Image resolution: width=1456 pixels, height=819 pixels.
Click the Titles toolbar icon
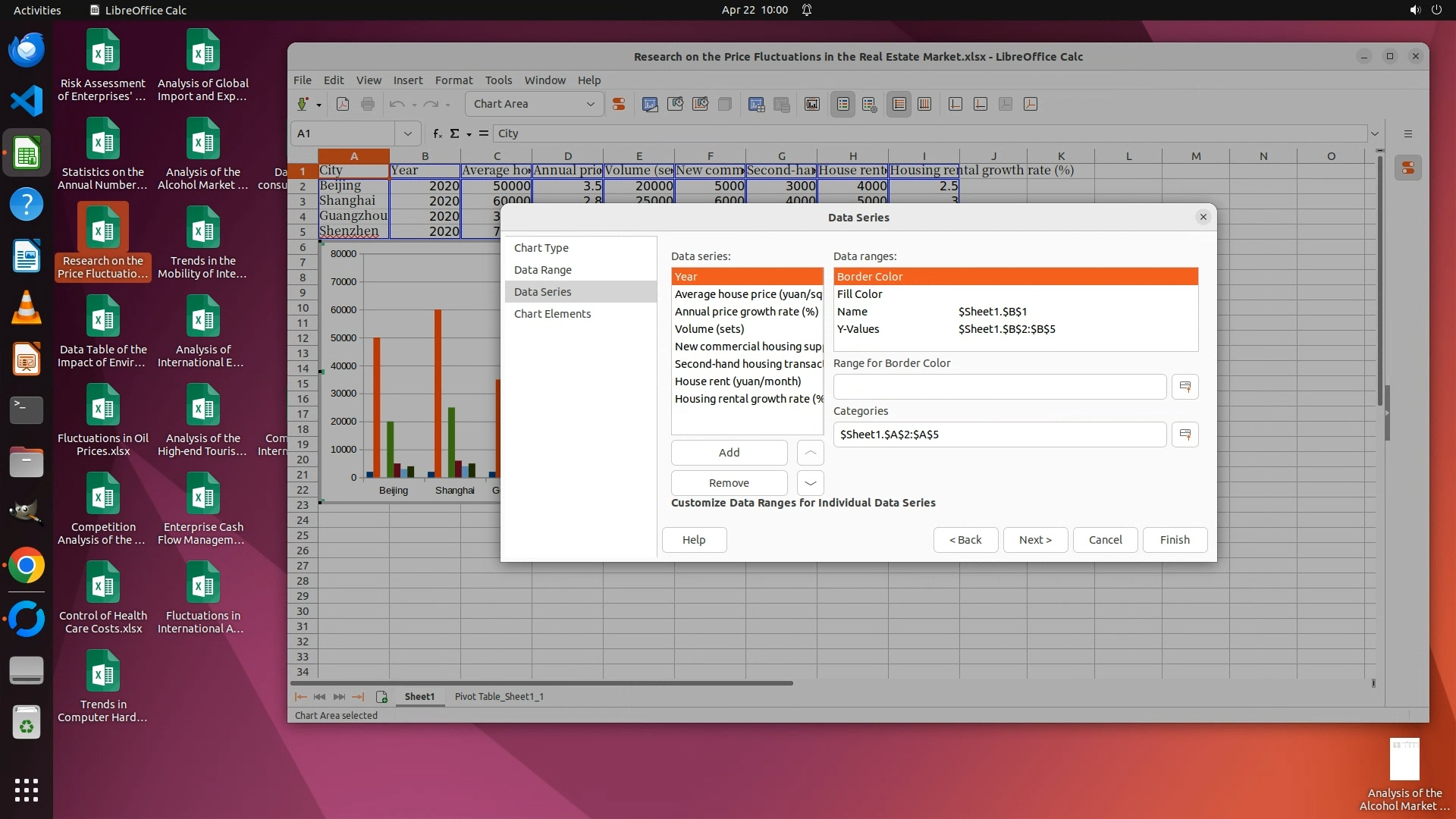coord(812,105)
